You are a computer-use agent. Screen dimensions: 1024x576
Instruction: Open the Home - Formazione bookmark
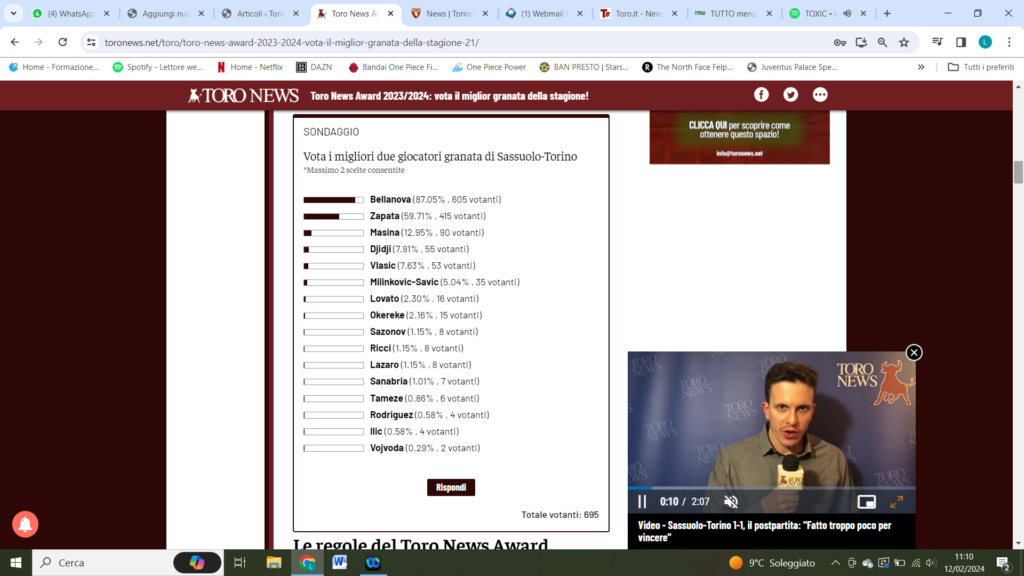click(54, 67)
